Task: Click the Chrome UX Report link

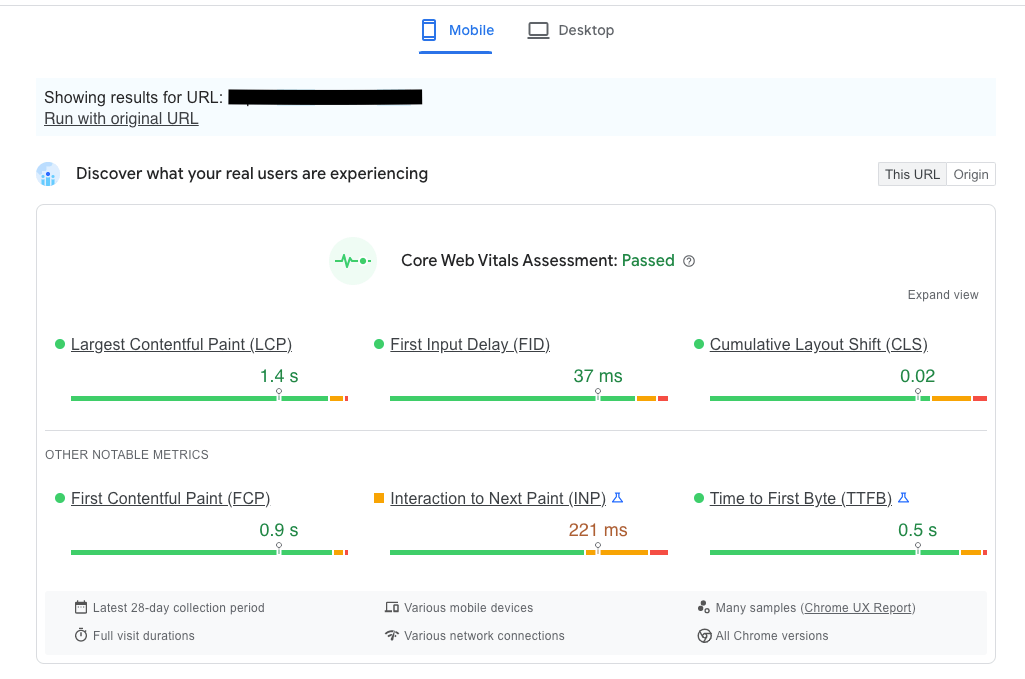Action: (x=858, y=608)
